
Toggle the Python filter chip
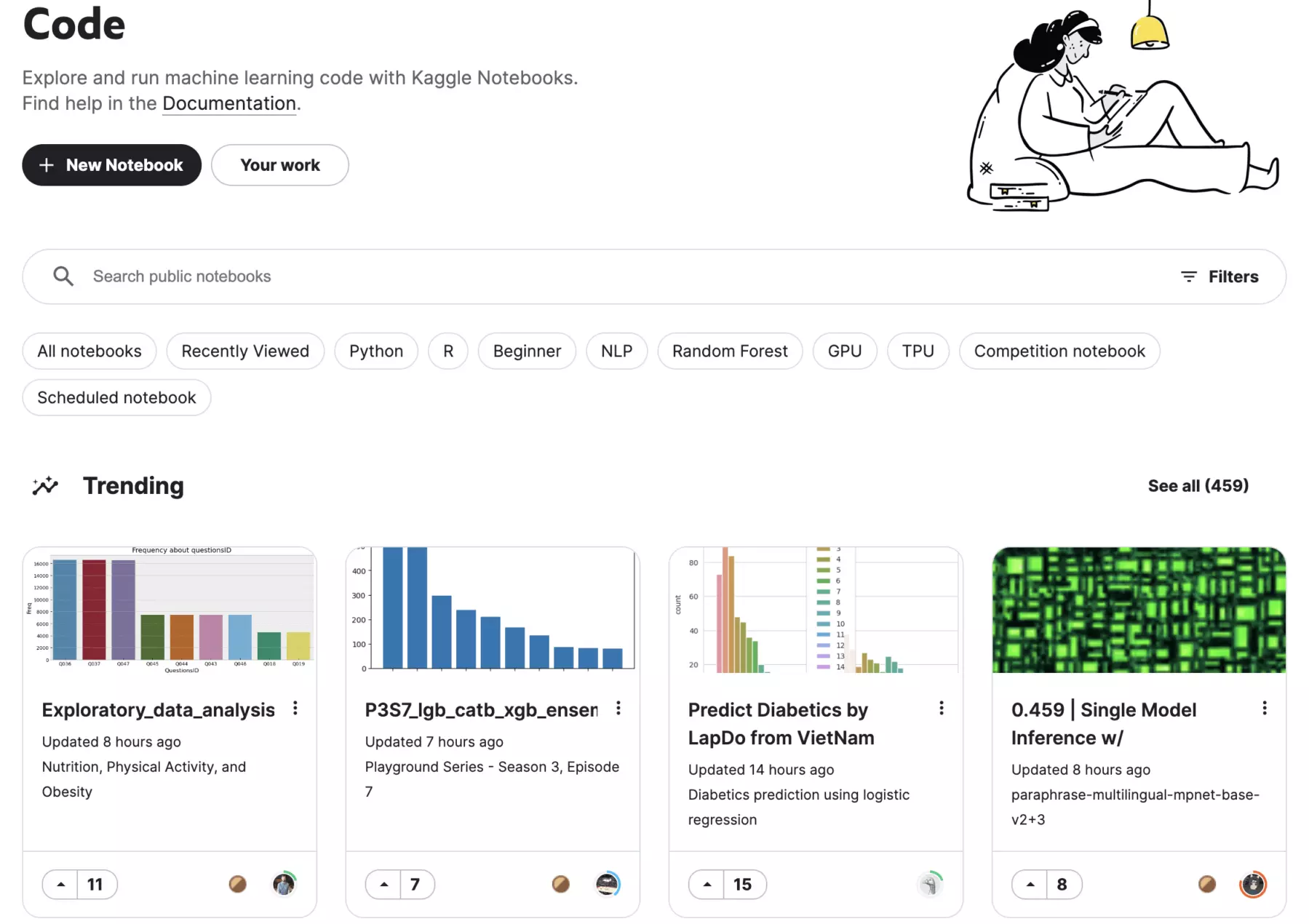pos(376,351)
